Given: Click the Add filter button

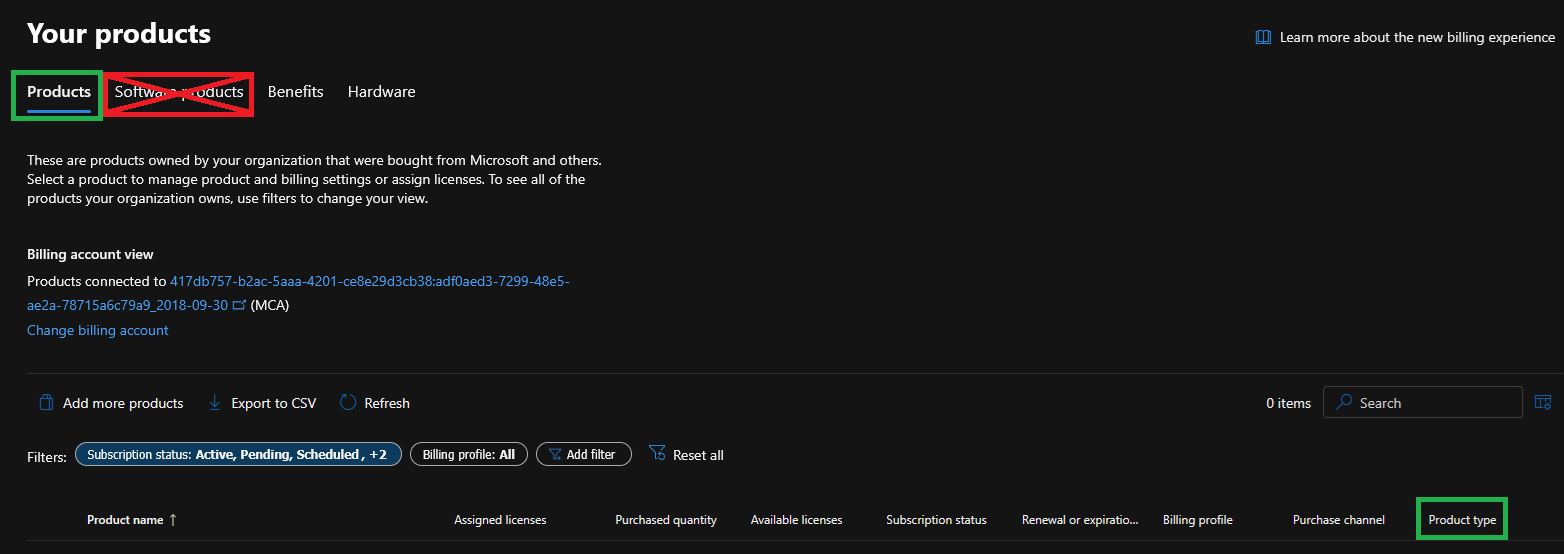Looking at the screenshot, I should (583, 455).
